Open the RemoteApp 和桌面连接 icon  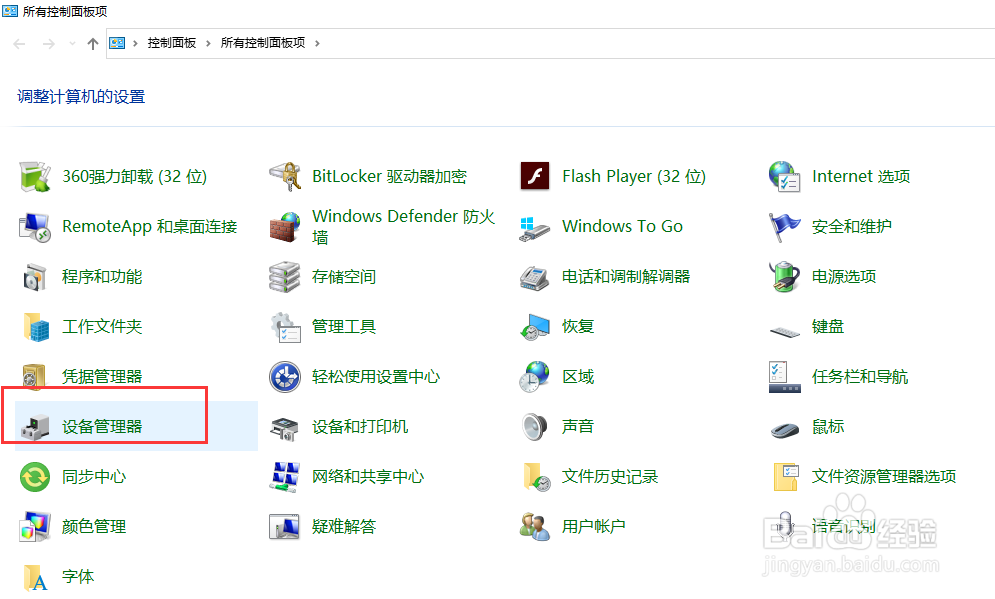[x=35, y=227]
